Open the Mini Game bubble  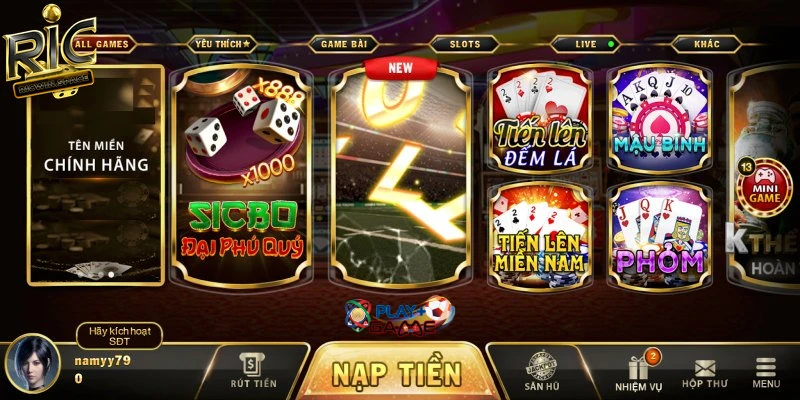pos(764,187)
